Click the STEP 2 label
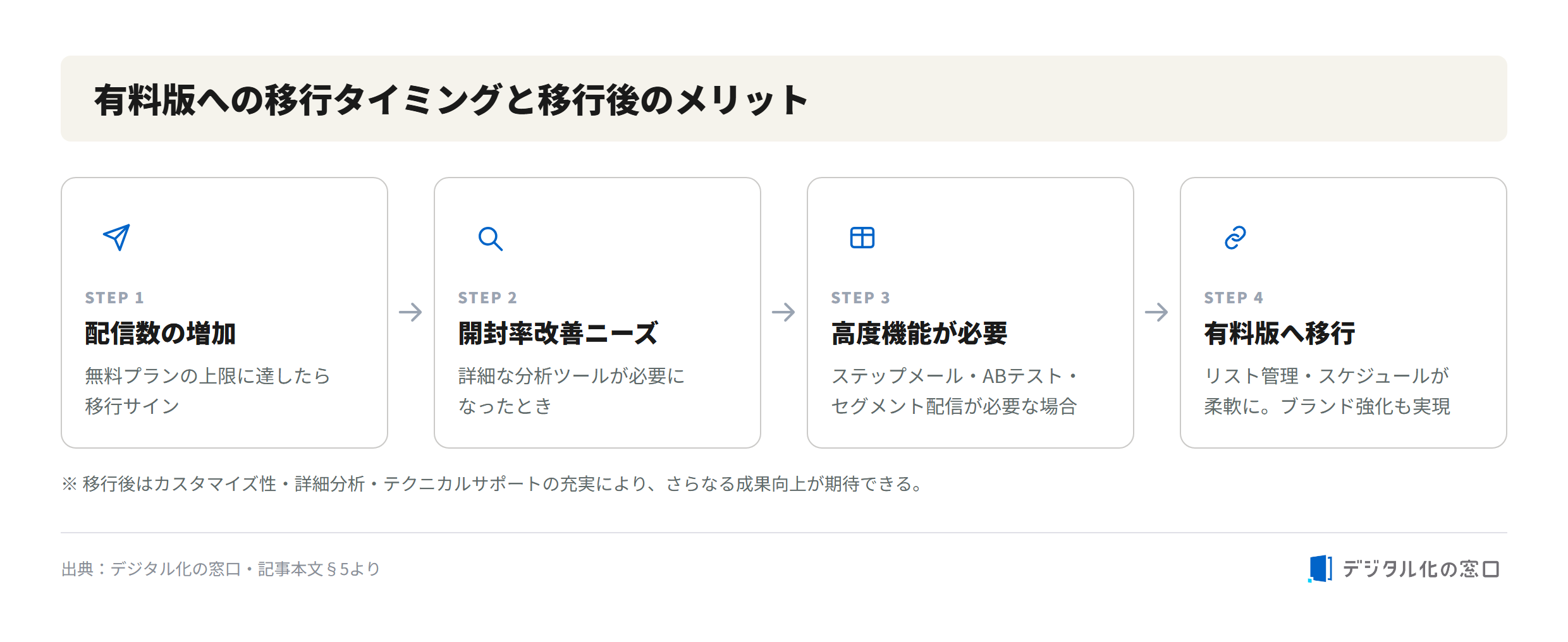This screenshot has width=1568, height=642. click(x=487, y=298)
